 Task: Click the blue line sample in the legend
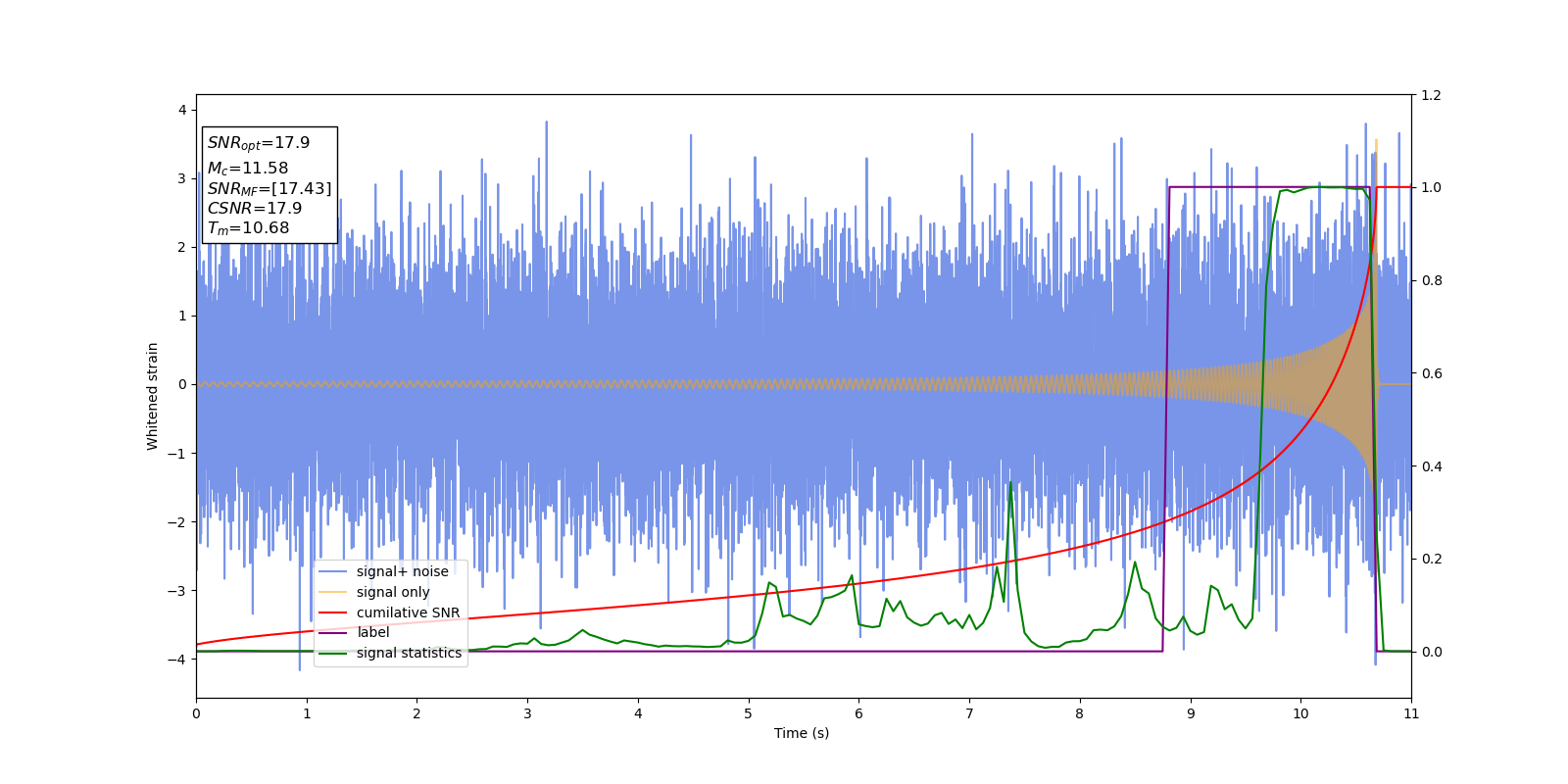[x=333, y=572]
